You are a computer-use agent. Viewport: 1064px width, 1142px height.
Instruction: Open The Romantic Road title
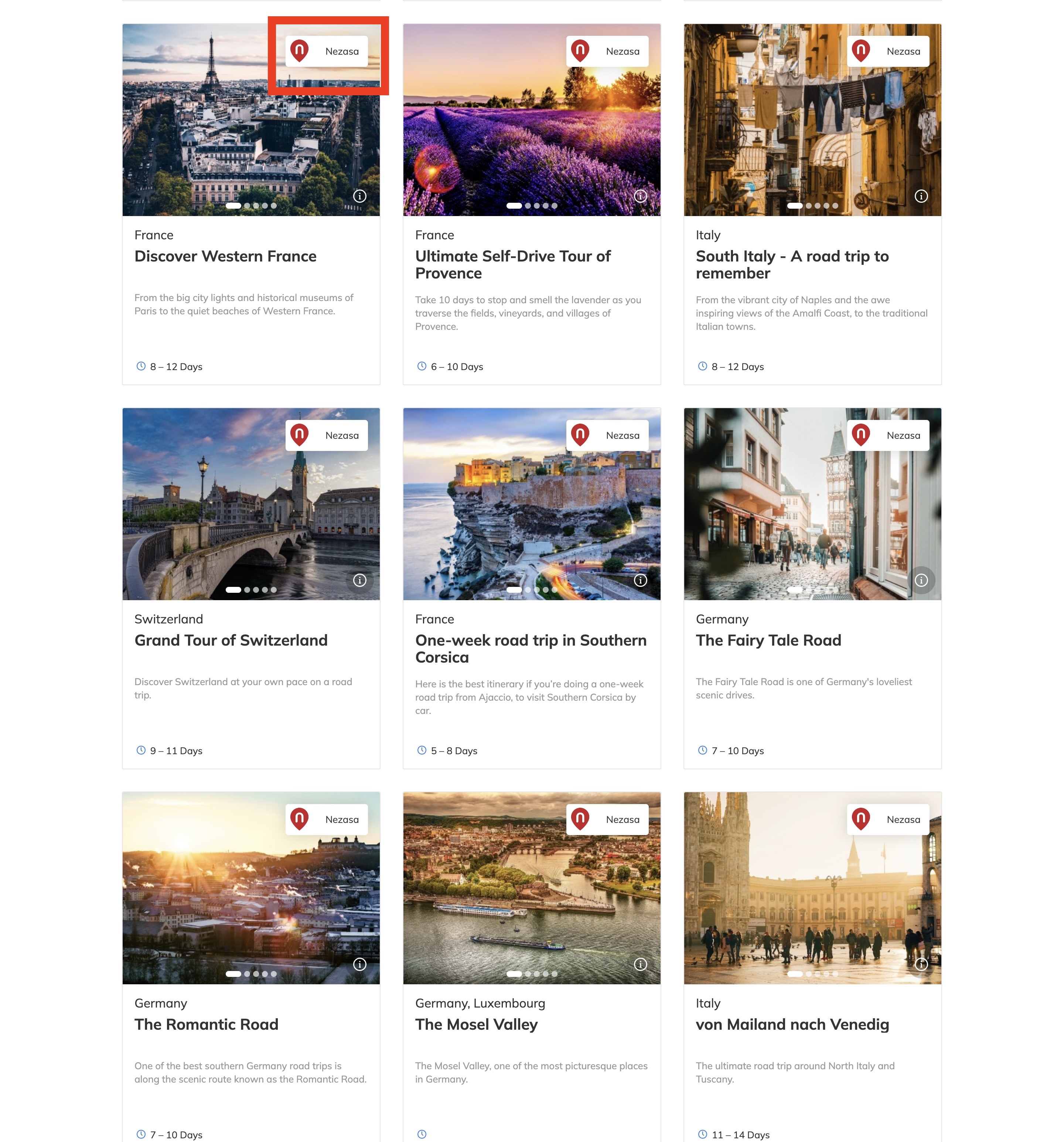(x=206, y=1025)
